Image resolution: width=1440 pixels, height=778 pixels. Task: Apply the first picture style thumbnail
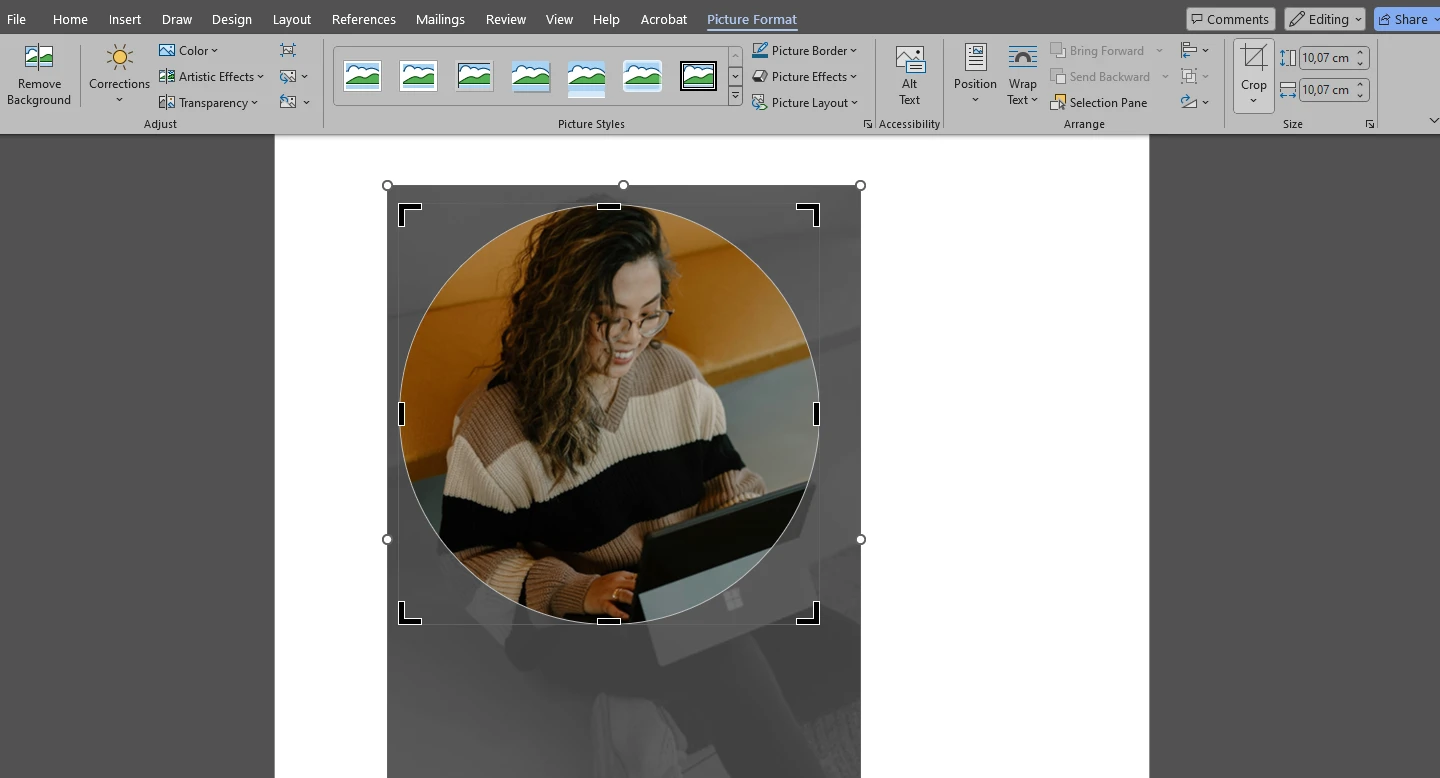point(362,76)
